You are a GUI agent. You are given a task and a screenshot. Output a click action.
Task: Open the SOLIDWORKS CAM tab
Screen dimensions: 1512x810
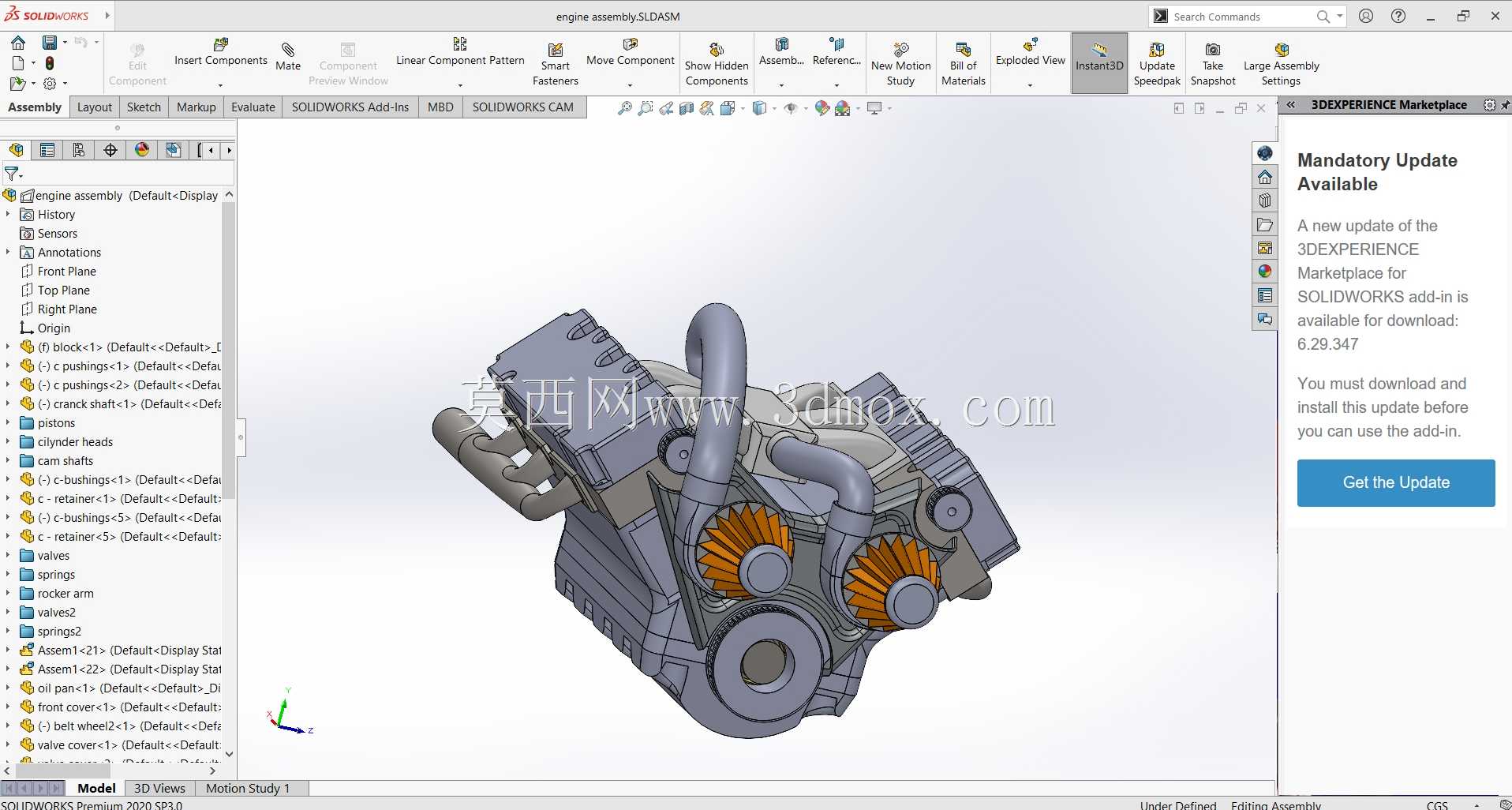tap(522, 107)
